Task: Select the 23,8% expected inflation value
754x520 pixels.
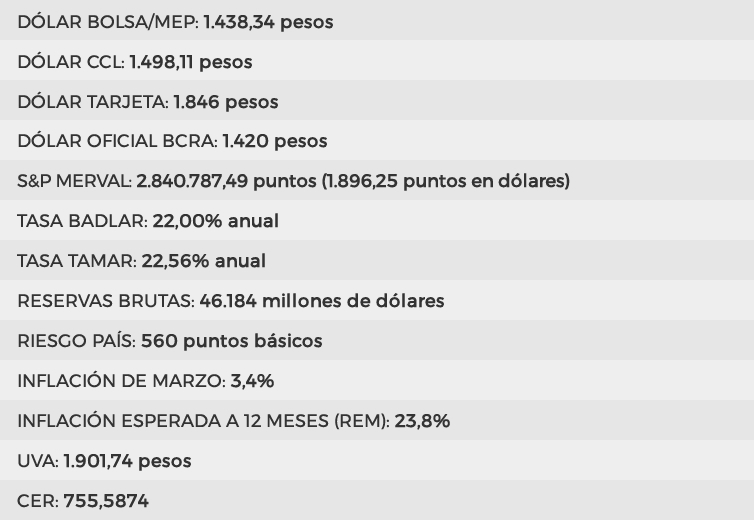Action: pos(422,421)
